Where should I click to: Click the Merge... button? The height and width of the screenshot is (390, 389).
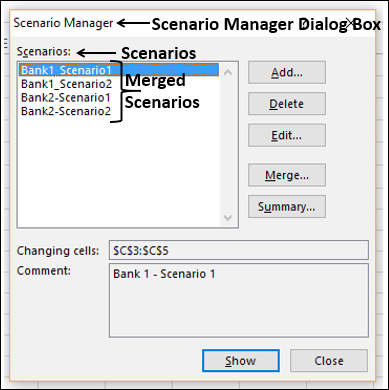tap(287, 175)
